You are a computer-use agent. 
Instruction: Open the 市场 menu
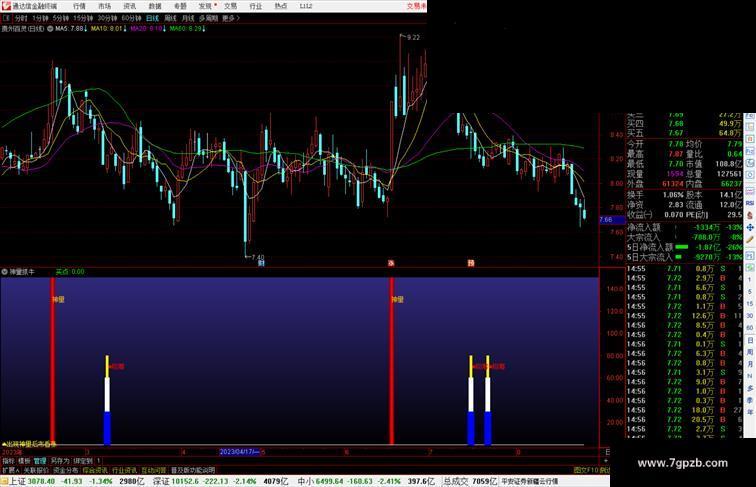104,6
